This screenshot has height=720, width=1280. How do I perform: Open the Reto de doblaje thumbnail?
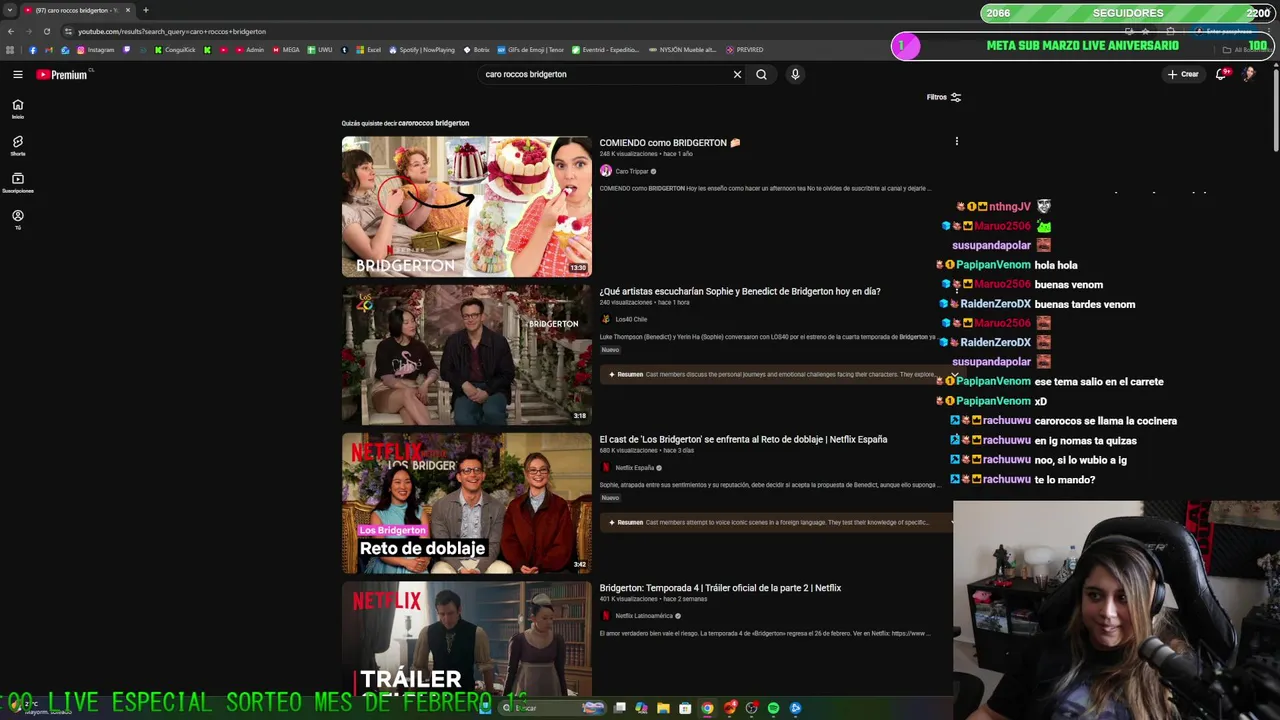tap(466, 502)
